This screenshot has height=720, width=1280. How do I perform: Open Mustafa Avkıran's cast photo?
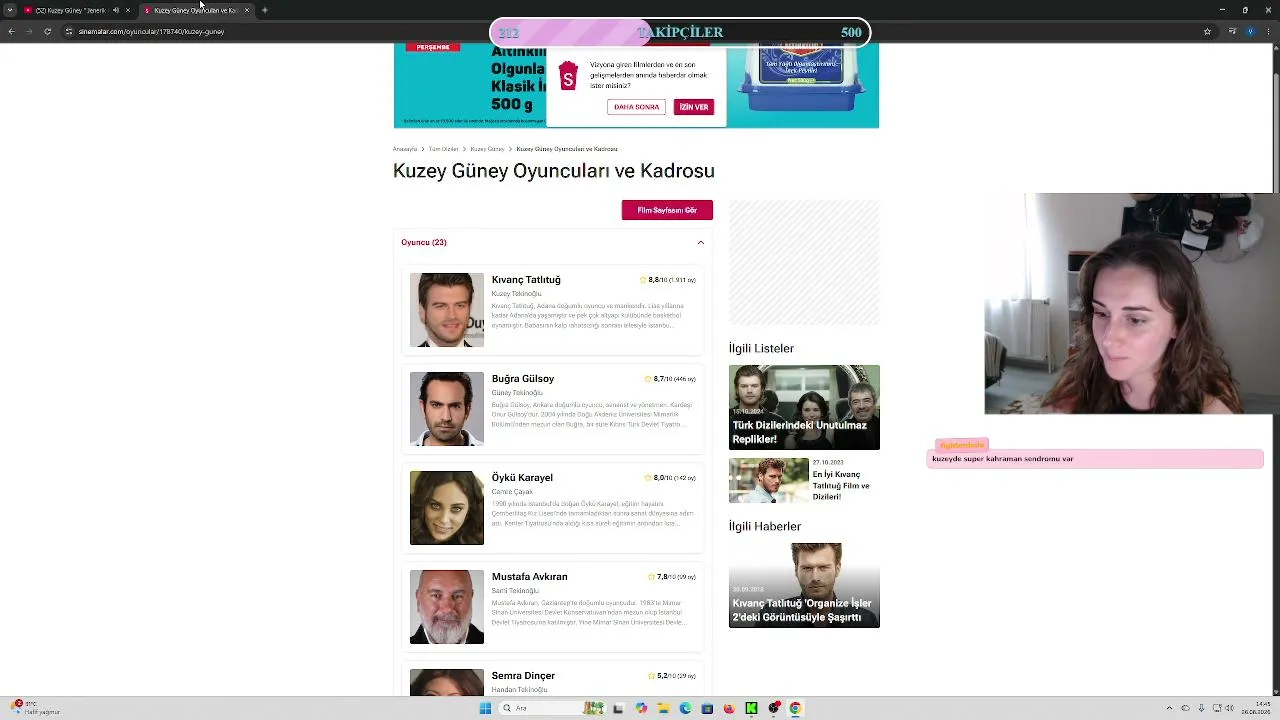click(x=447, y=607)
